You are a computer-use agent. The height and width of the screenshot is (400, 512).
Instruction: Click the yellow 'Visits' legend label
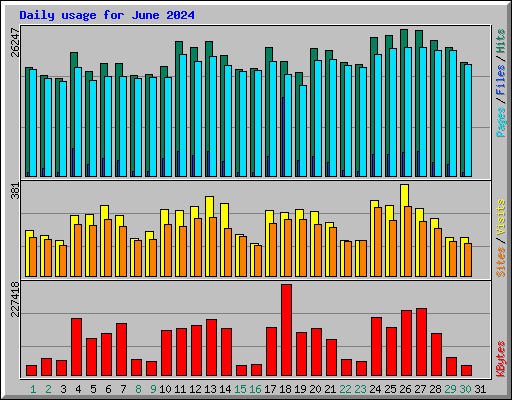[501, 218]
